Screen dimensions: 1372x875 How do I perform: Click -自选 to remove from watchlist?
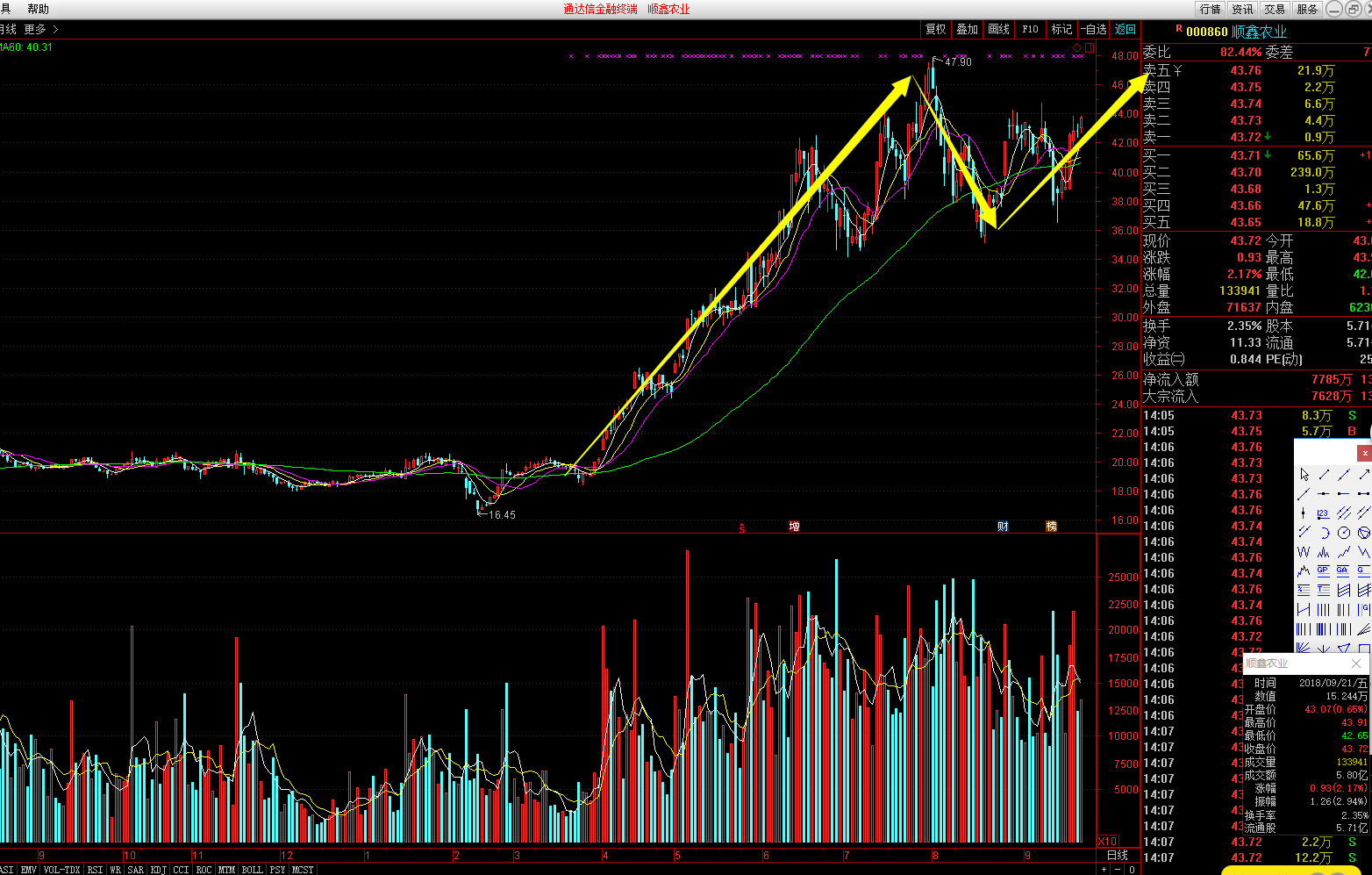1094,29
